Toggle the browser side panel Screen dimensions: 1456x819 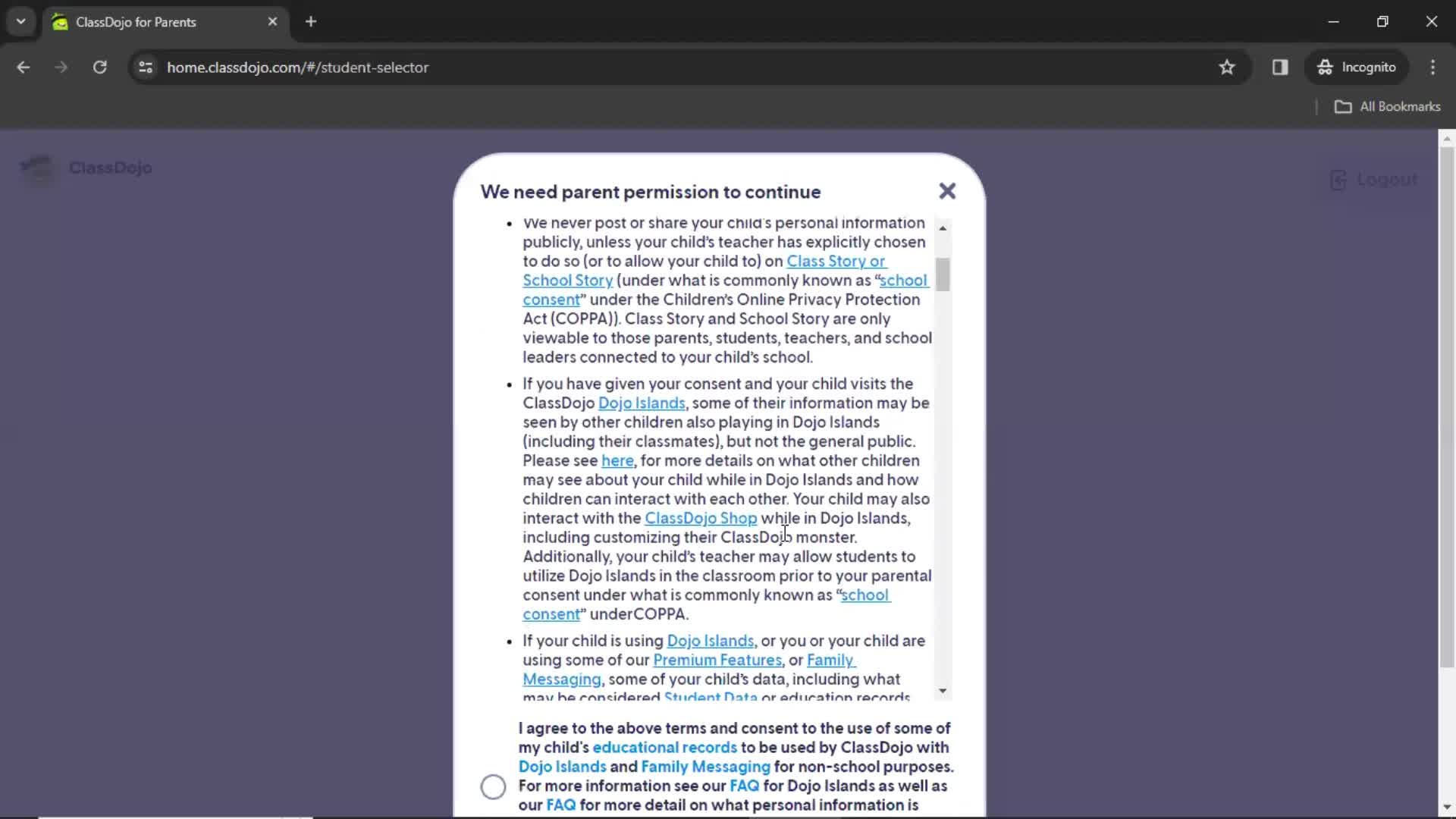pyautogui.click(x=1280, y=67)
